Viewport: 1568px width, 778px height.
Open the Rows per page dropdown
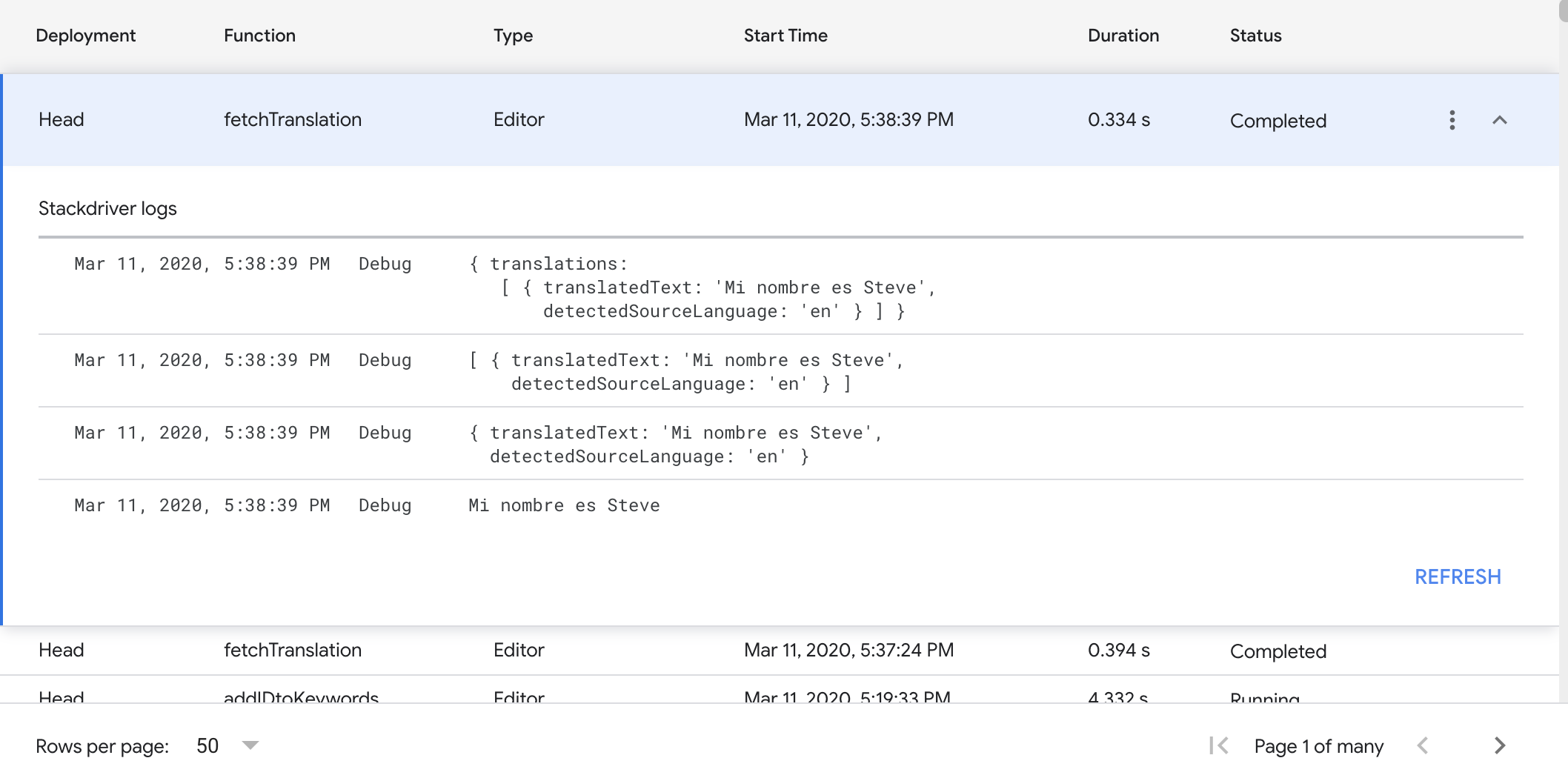[250, 745]
